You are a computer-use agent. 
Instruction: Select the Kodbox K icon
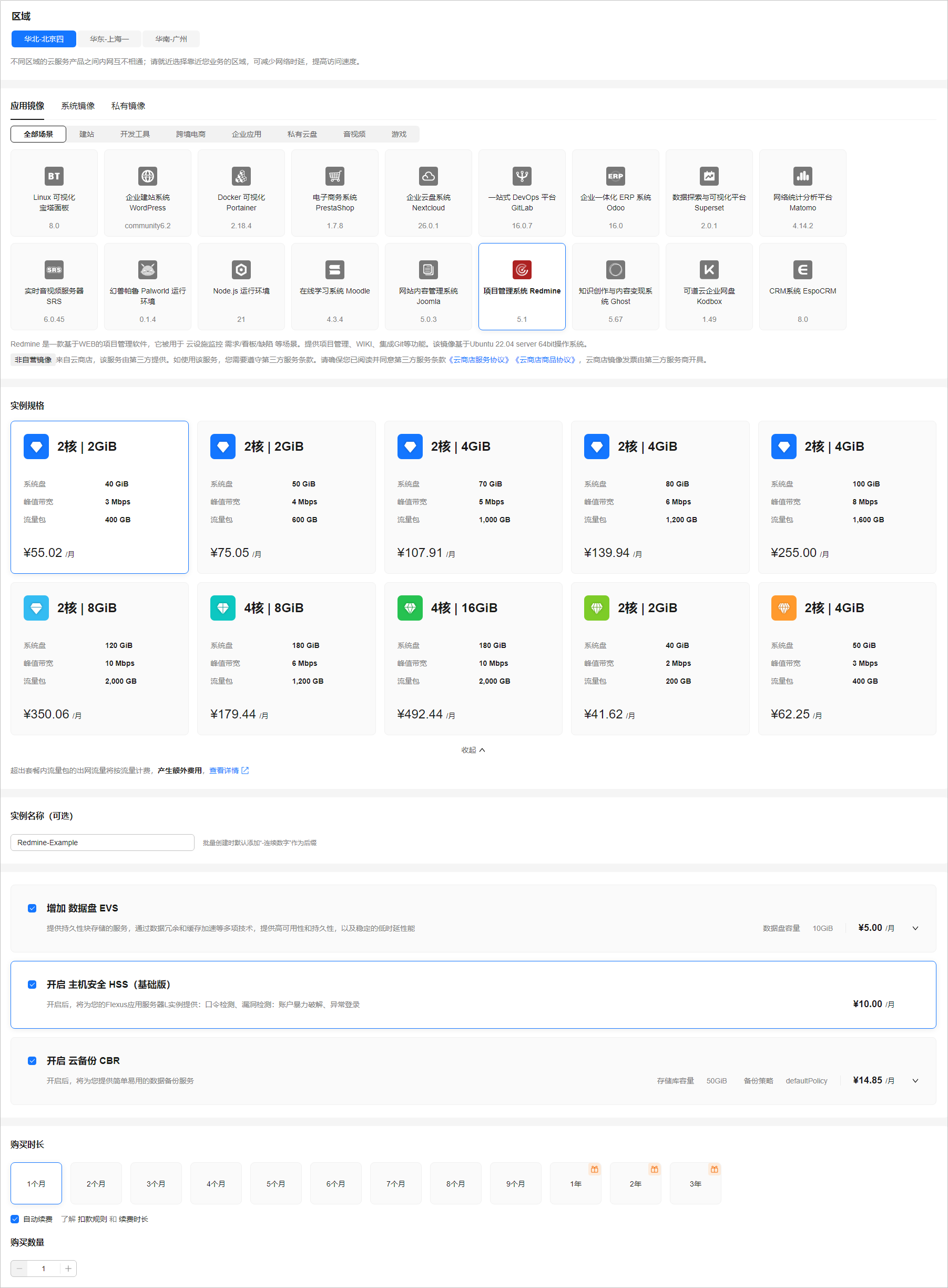[709, 270]
